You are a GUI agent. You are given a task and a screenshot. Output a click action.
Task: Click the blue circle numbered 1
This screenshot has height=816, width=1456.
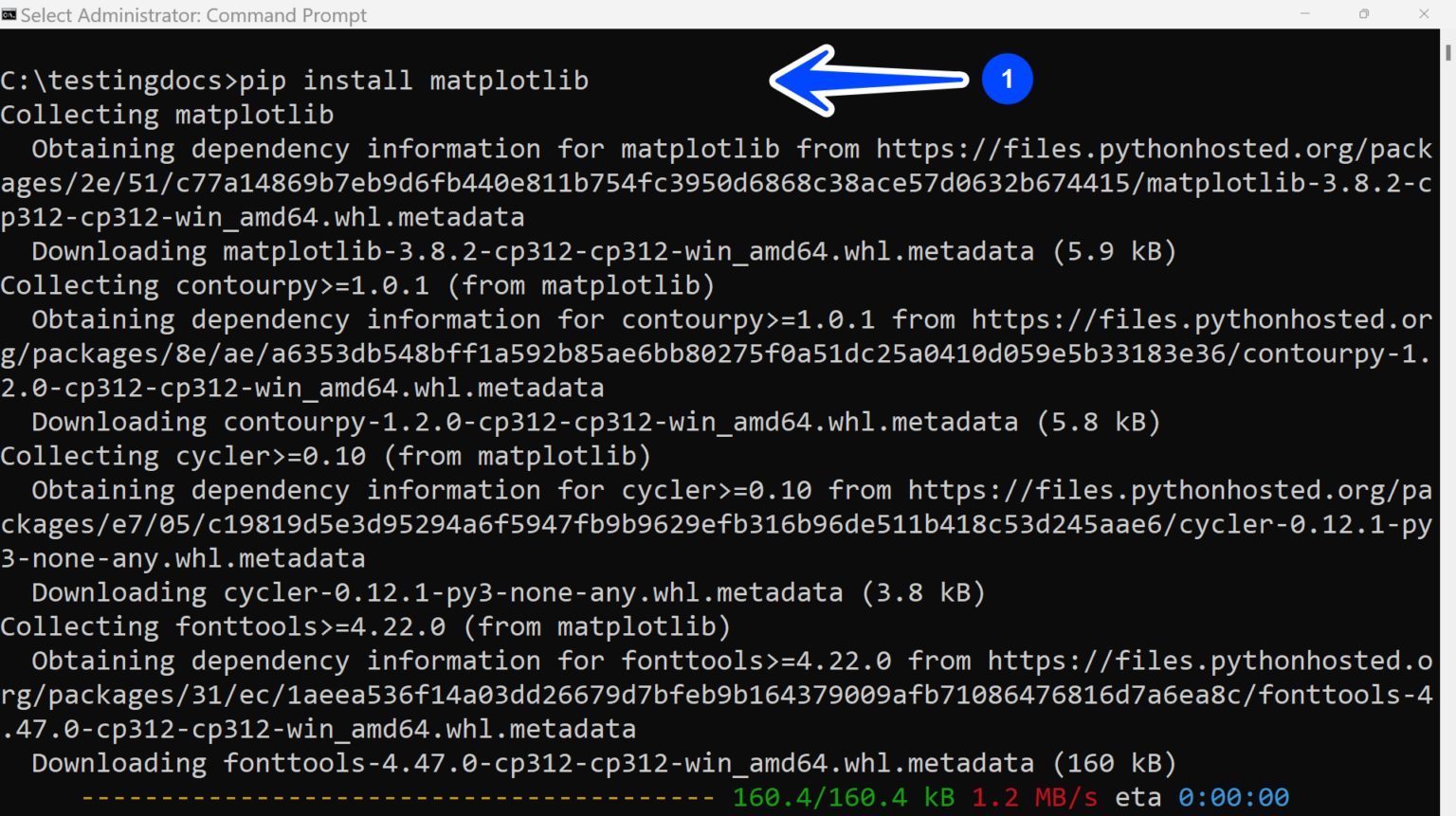[1007, 79]
